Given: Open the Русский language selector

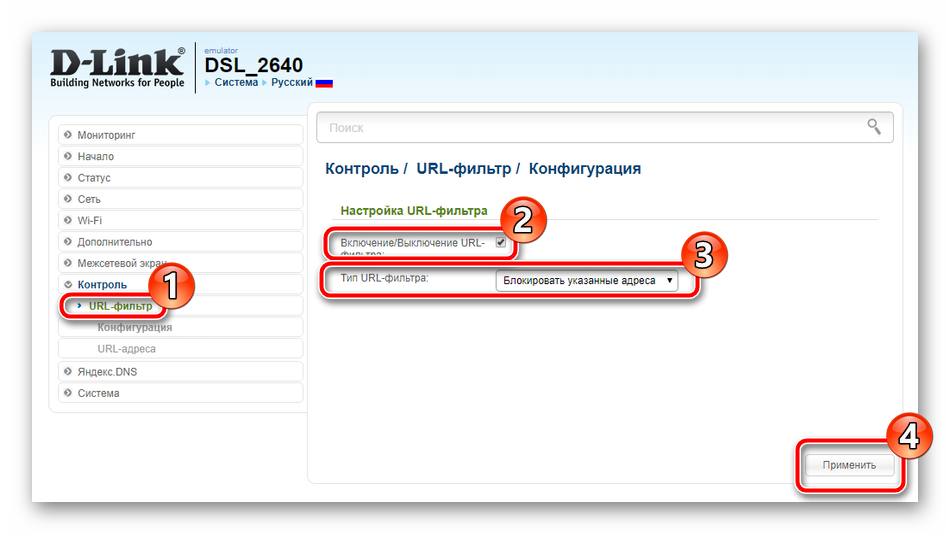Looking at the screenshot, I should 291,82.
